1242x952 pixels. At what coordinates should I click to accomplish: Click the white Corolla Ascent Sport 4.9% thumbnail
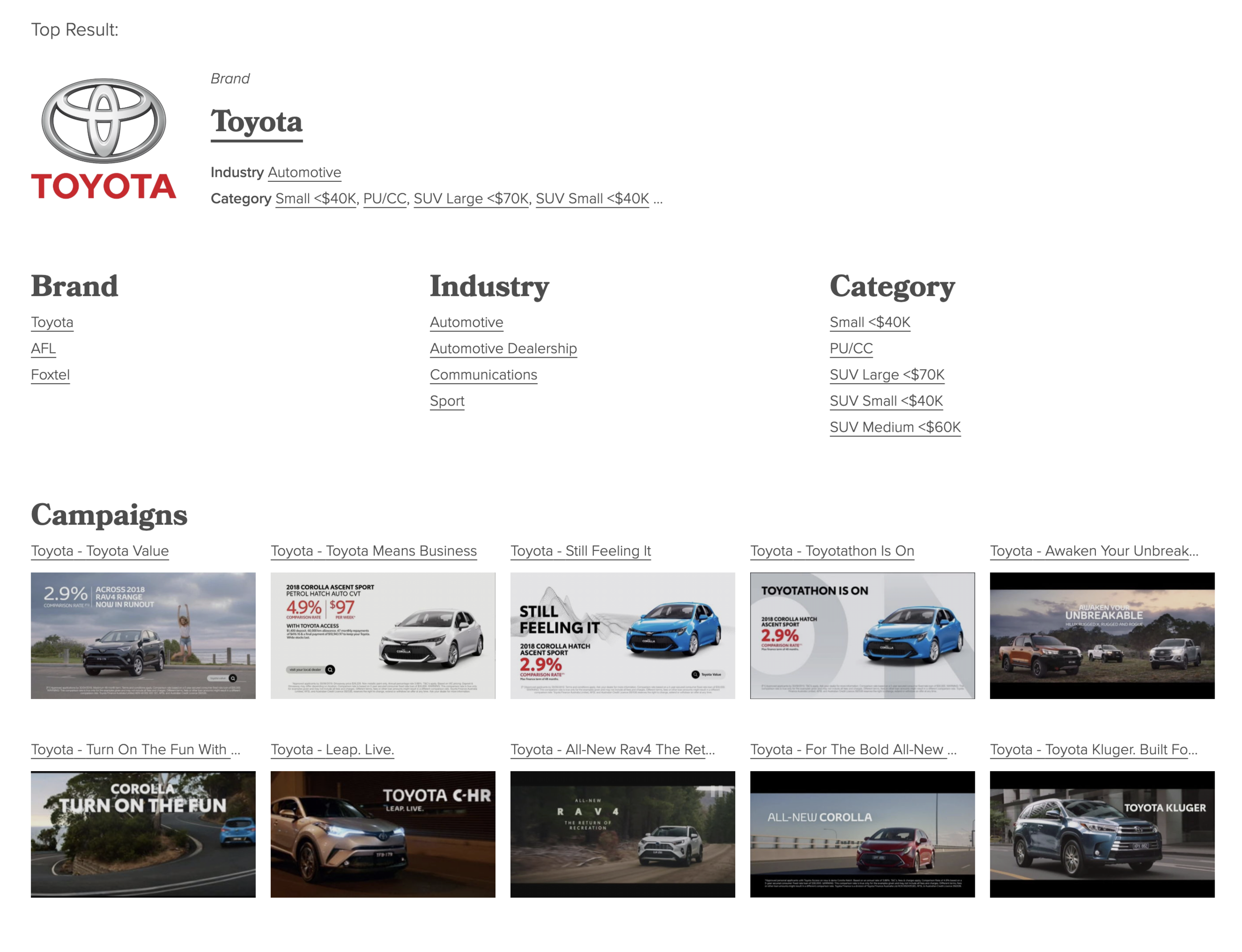[383, 635]
